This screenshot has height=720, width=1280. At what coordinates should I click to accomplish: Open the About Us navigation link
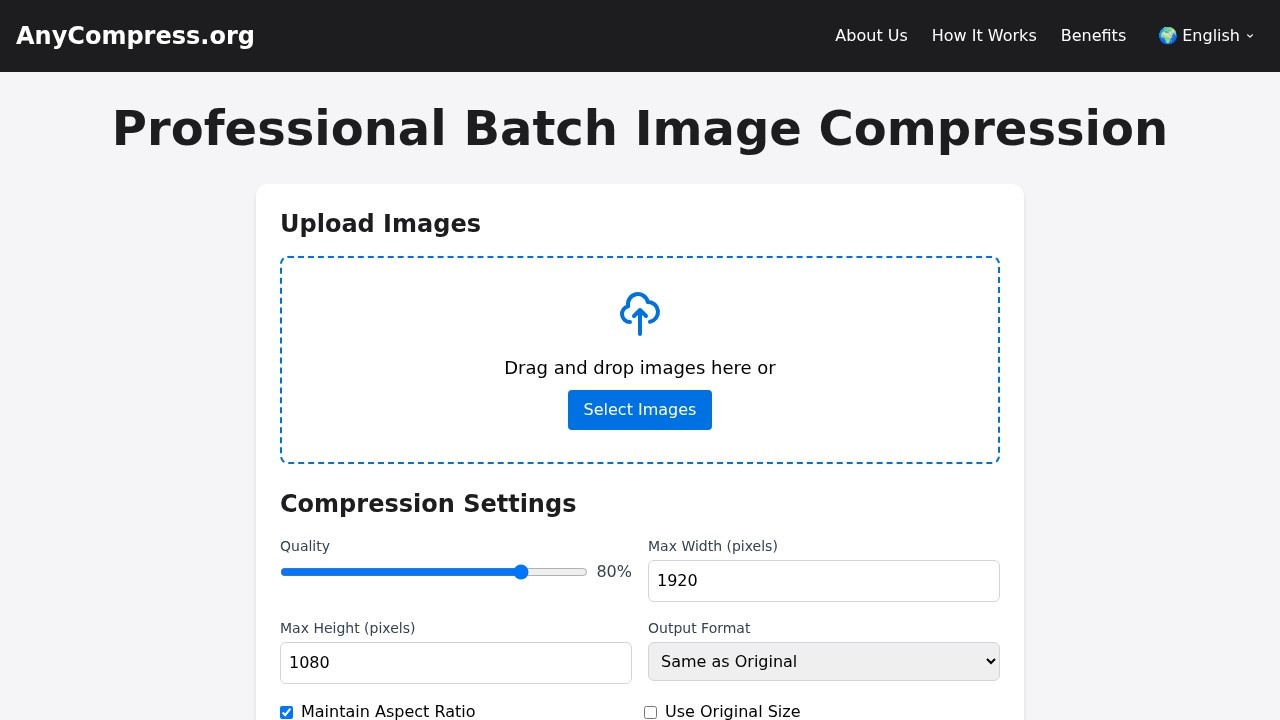point(871,36)
